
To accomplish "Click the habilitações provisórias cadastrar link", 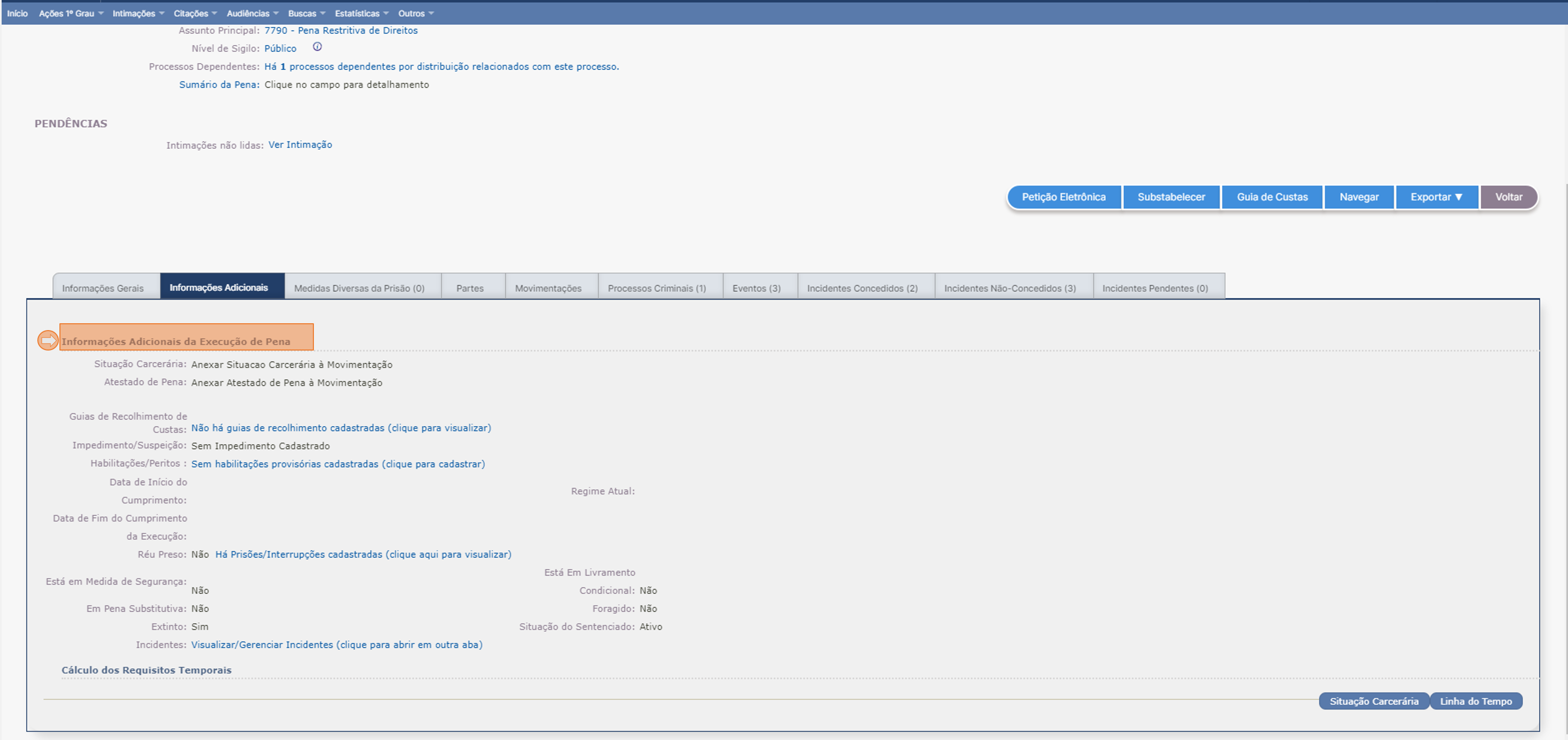I will pos(338,464).
